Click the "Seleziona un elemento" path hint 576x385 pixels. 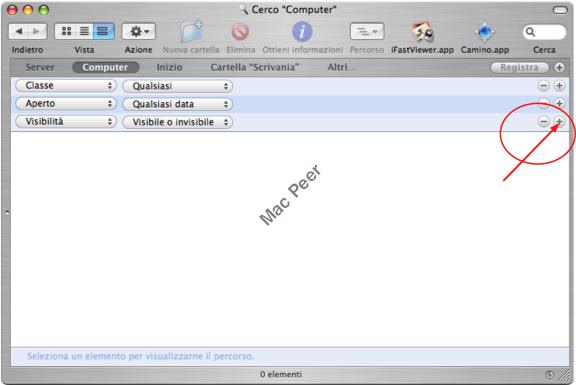click(140, 356)
